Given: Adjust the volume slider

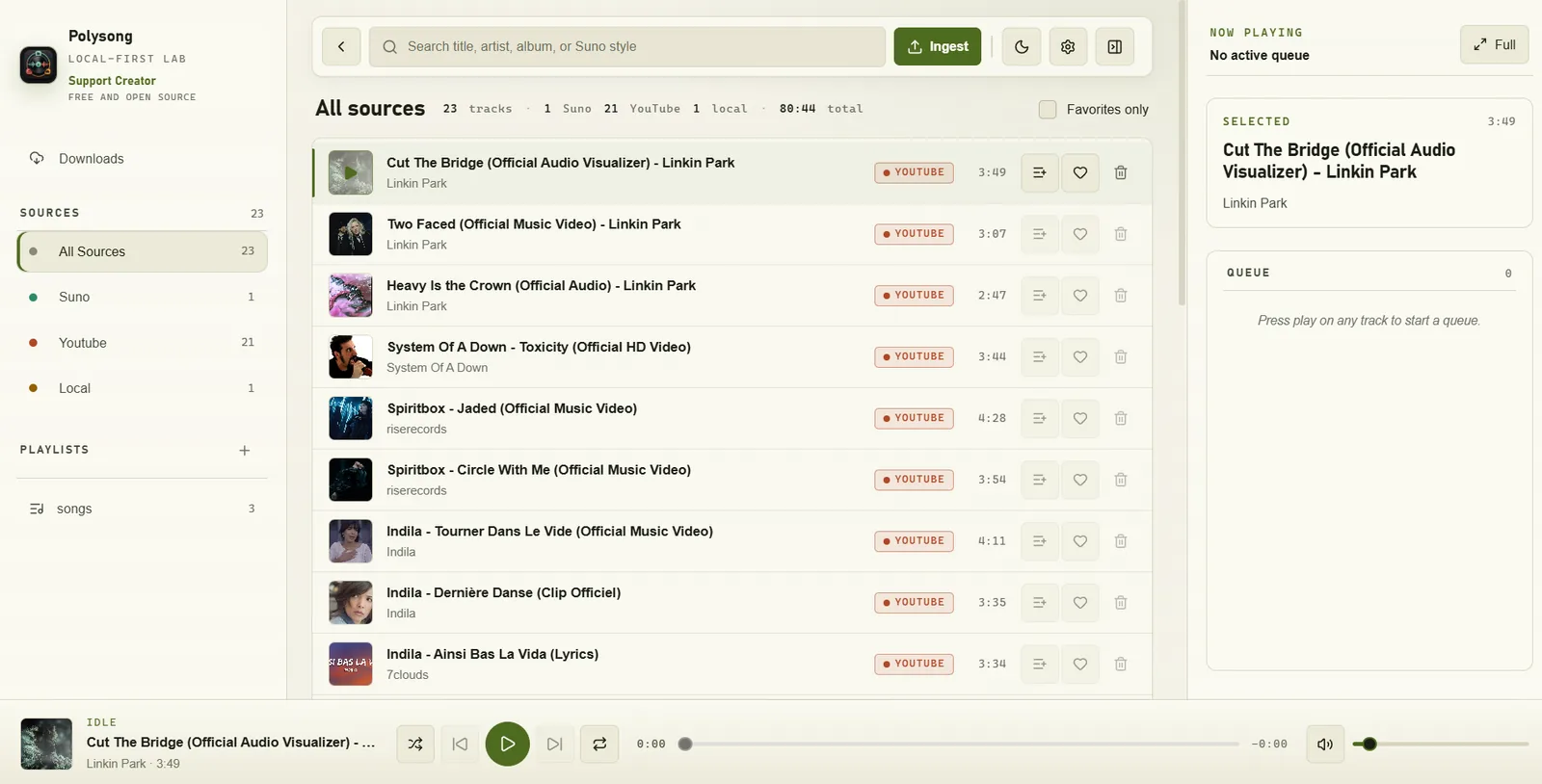Looking at the screenshot, I should coord(1440,744).
